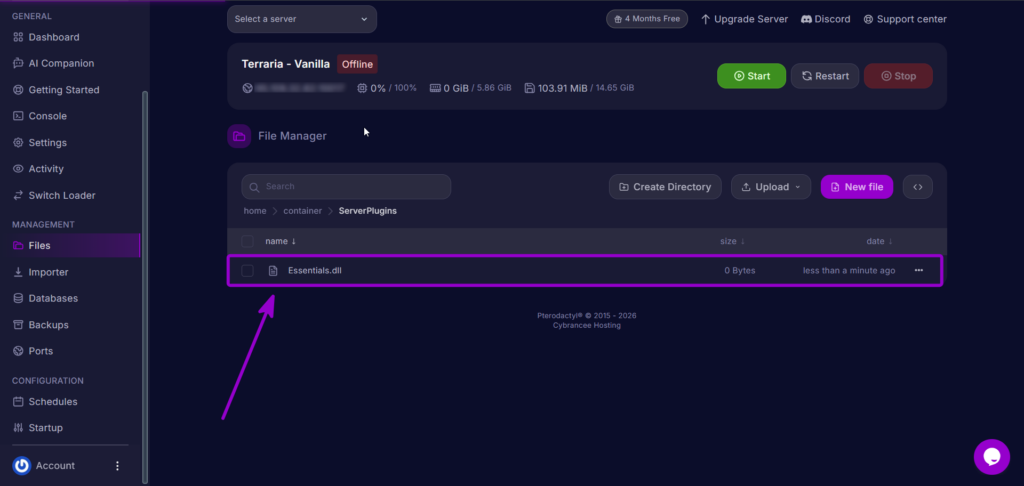Click the code brackets button
1024x486 pixels.
(x=918, y=187)
